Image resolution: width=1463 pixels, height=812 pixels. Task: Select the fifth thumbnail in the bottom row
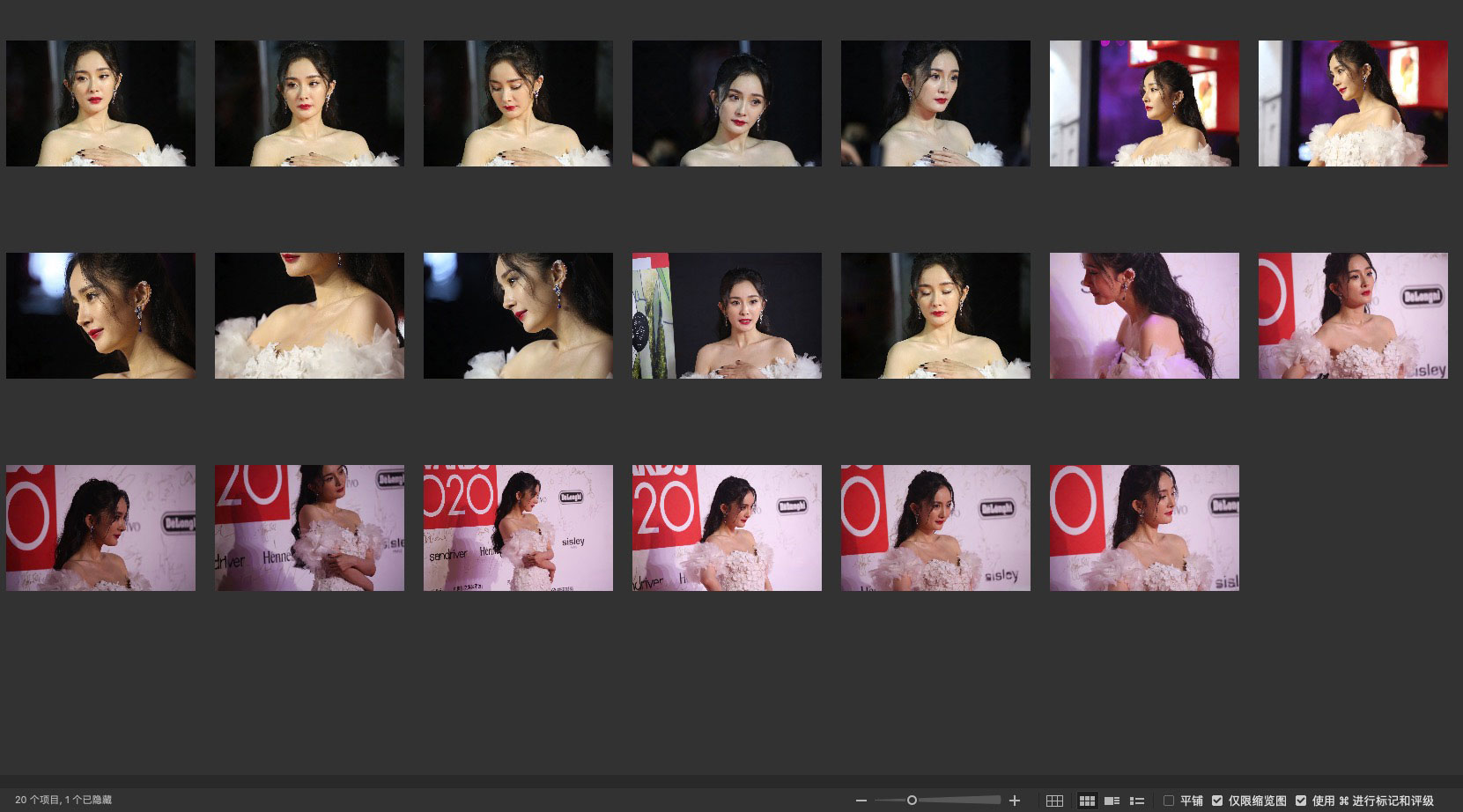click(x=935, y=528)
